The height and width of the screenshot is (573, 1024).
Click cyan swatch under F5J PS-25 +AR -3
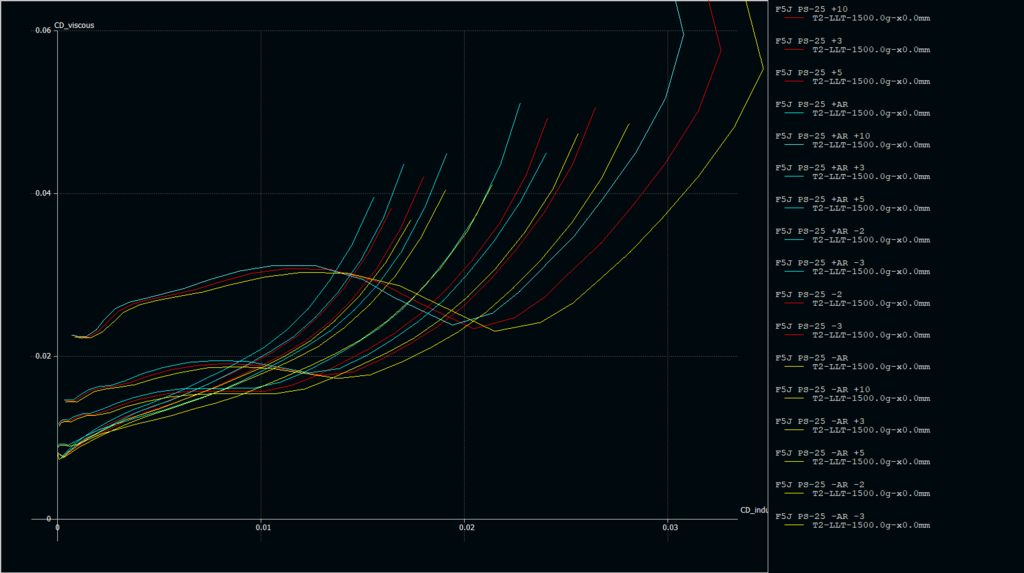pyautogui.click(x=793, y=271)
